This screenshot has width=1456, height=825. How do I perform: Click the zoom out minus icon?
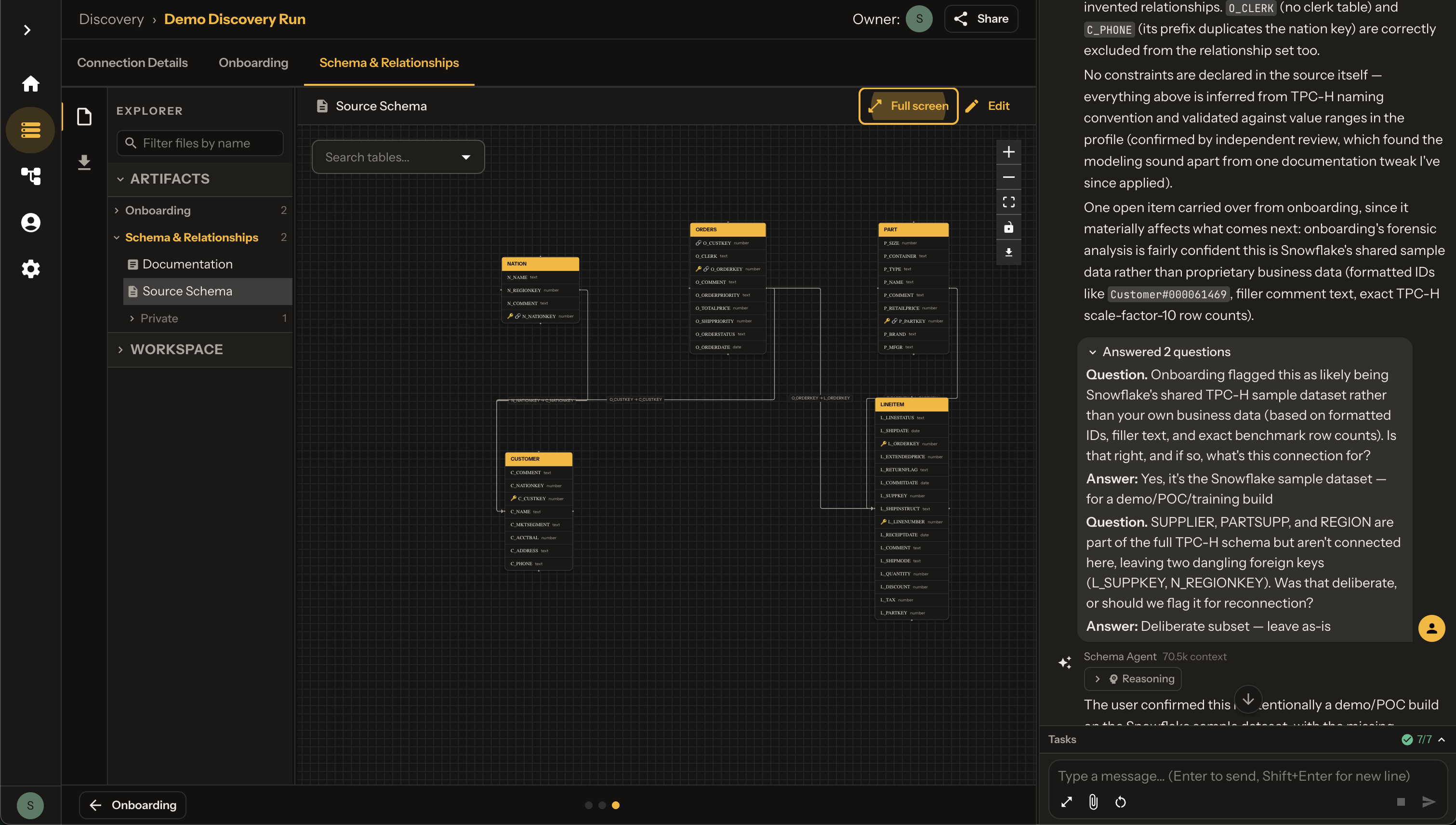(1008, 177)
